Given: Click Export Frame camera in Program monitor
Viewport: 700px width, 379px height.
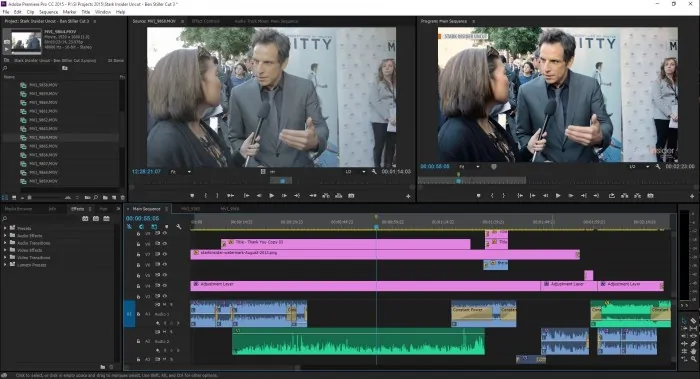Looking at the screenshot, I should pyautogui.click(x=650, y=196).
